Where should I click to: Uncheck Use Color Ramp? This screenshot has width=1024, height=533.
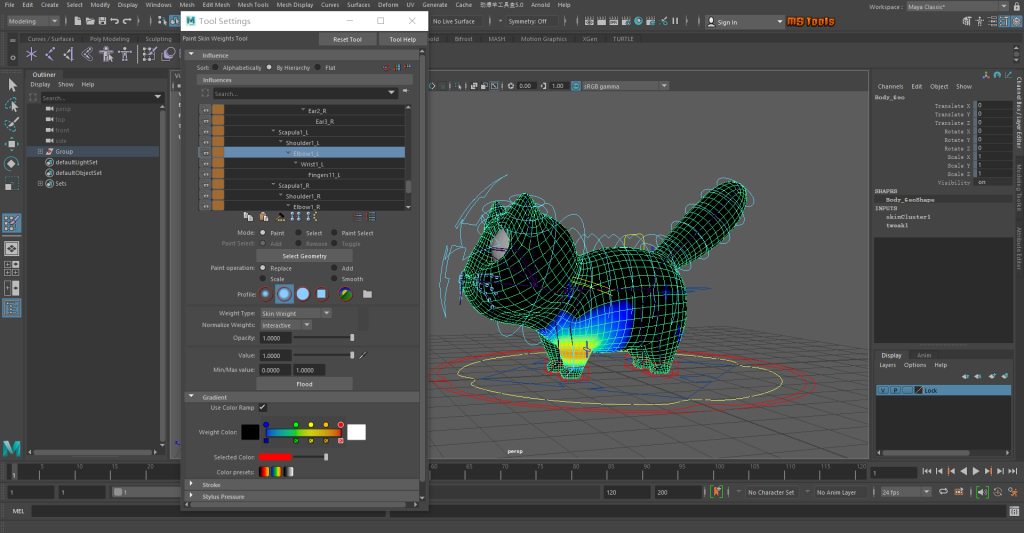[x=263, y=407]
